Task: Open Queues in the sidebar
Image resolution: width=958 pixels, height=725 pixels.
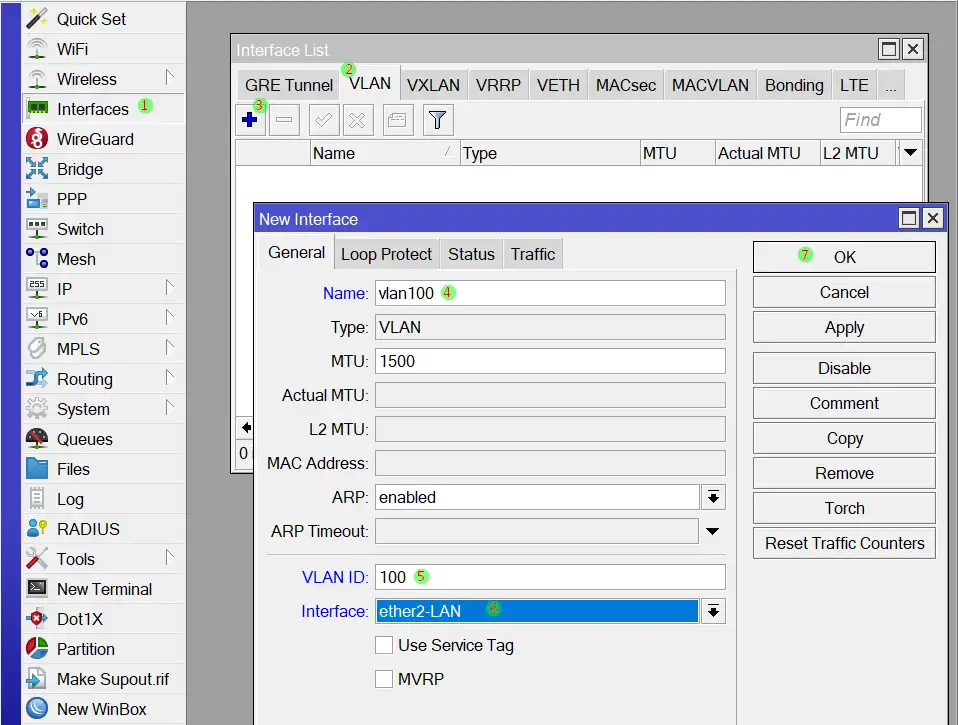Action: coord(84,439)
